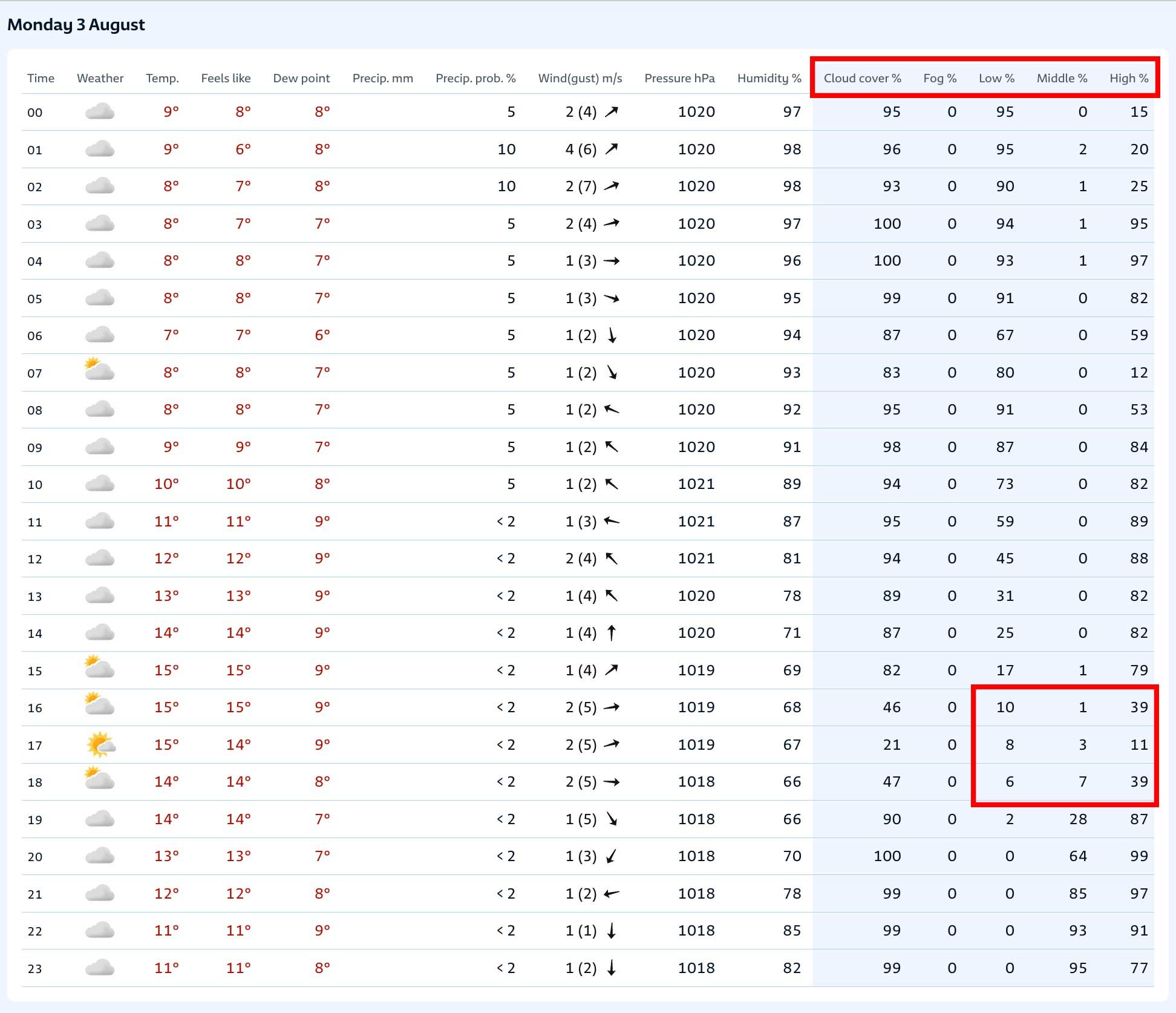Click wind direction arrow in hour 13 row
Viewport: 1176px width, 1013px height.
(x=612, y=596)
